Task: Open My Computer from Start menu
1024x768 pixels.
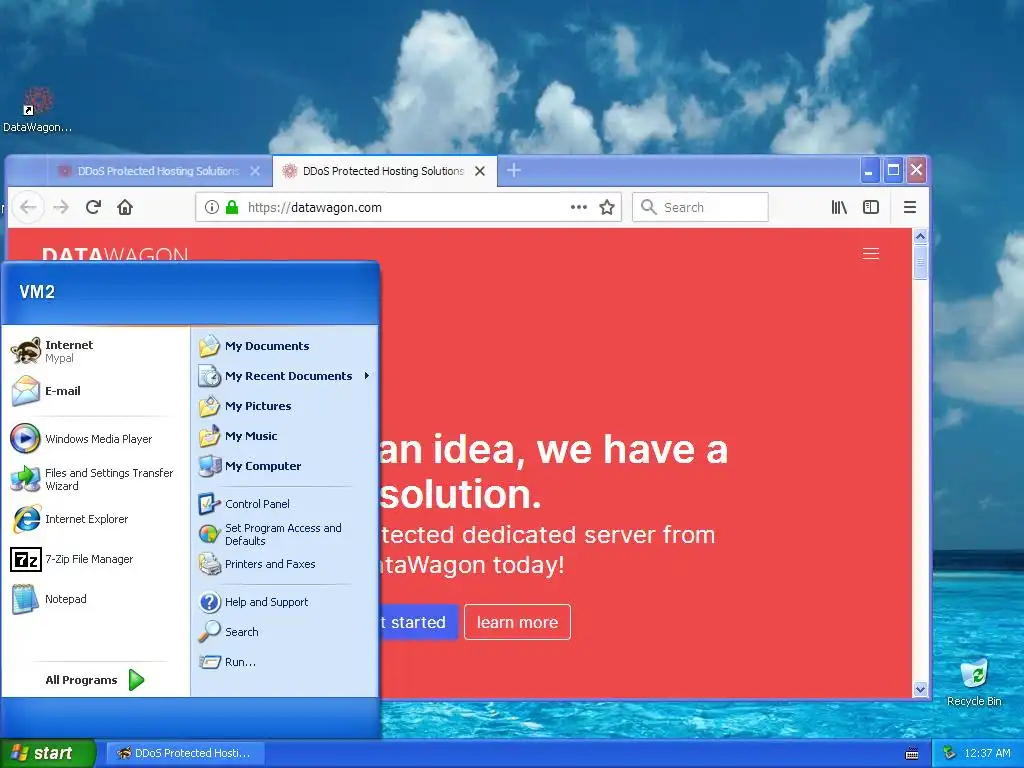Action: (x=285, y=466)
